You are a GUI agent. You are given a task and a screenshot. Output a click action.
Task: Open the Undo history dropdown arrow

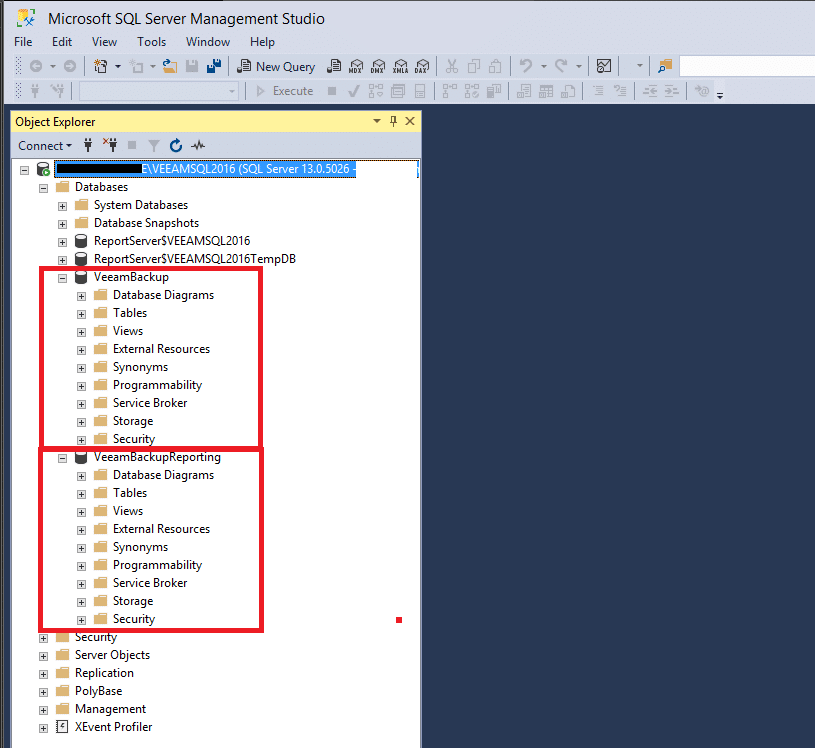(x=544, y=67)
